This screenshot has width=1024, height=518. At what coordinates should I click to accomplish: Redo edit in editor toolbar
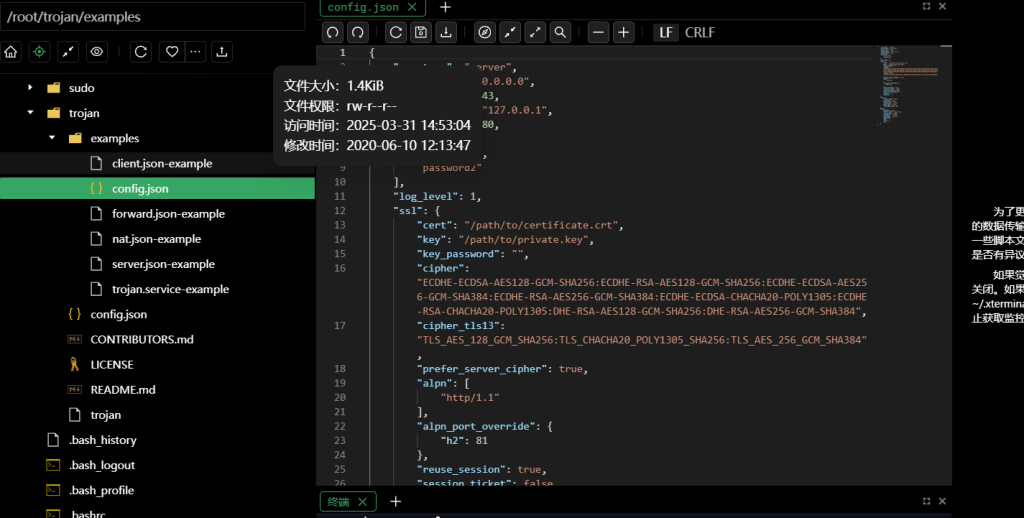tap(358, 33)
